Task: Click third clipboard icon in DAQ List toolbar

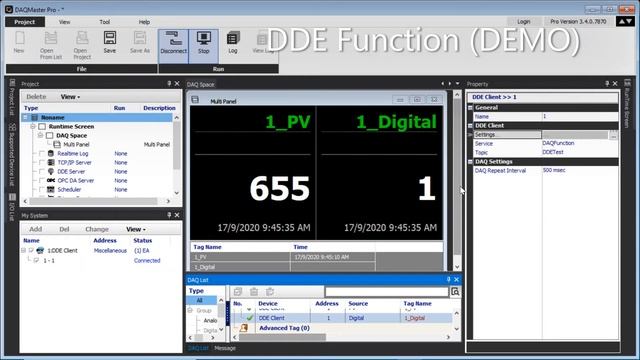Action: (x=270, y=291)
